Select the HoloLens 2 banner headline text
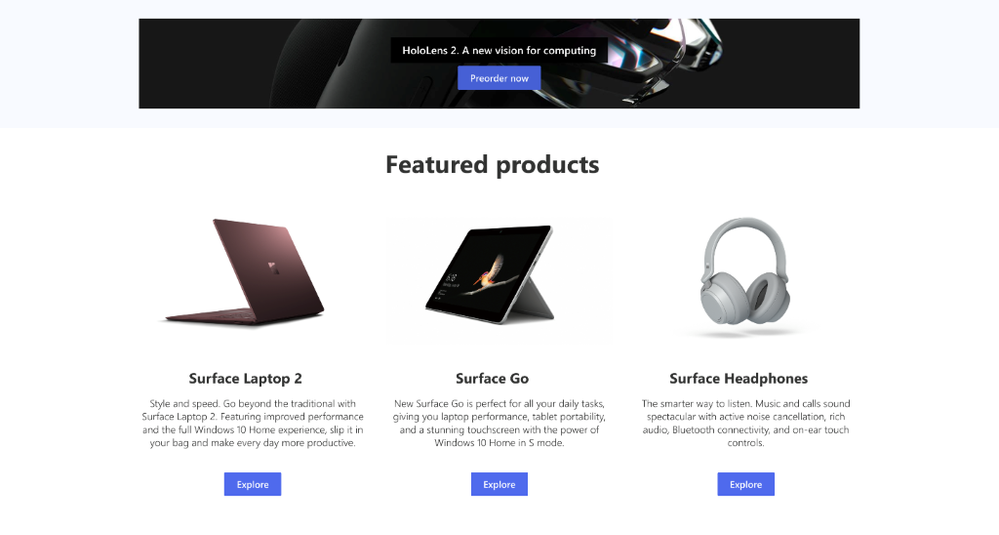 click(x=499, y=50)
